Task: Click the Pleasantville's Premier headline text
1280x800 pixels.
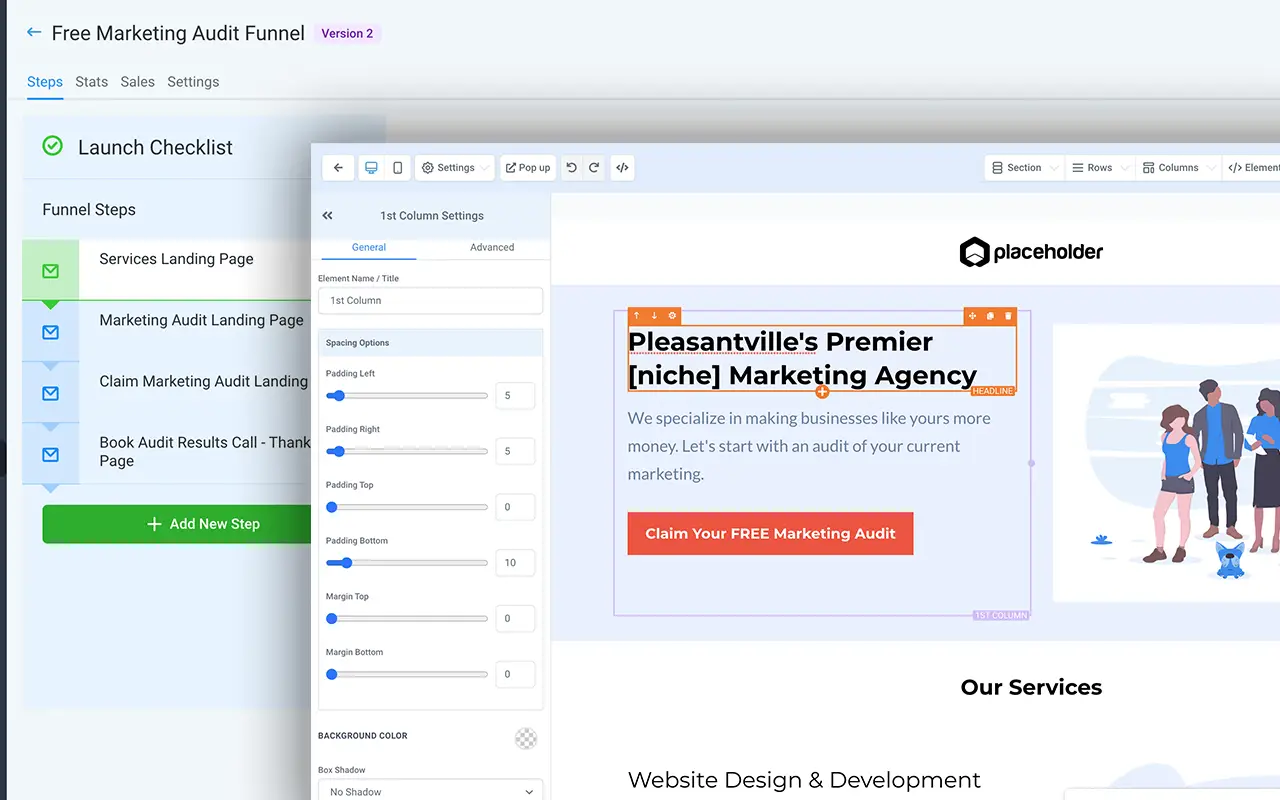Action: point(802,358)
